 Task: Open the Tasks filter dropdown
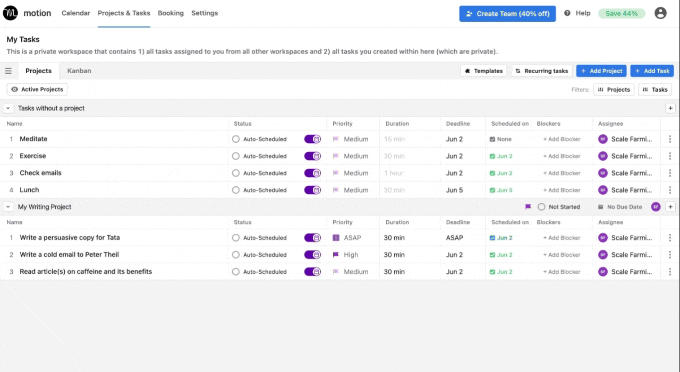click(x=655, y=90)
